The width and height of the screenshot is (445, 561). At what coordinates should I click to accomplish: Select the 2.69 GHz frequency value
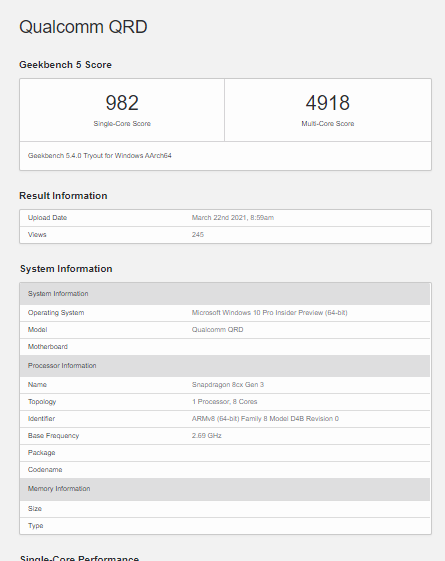207,436
